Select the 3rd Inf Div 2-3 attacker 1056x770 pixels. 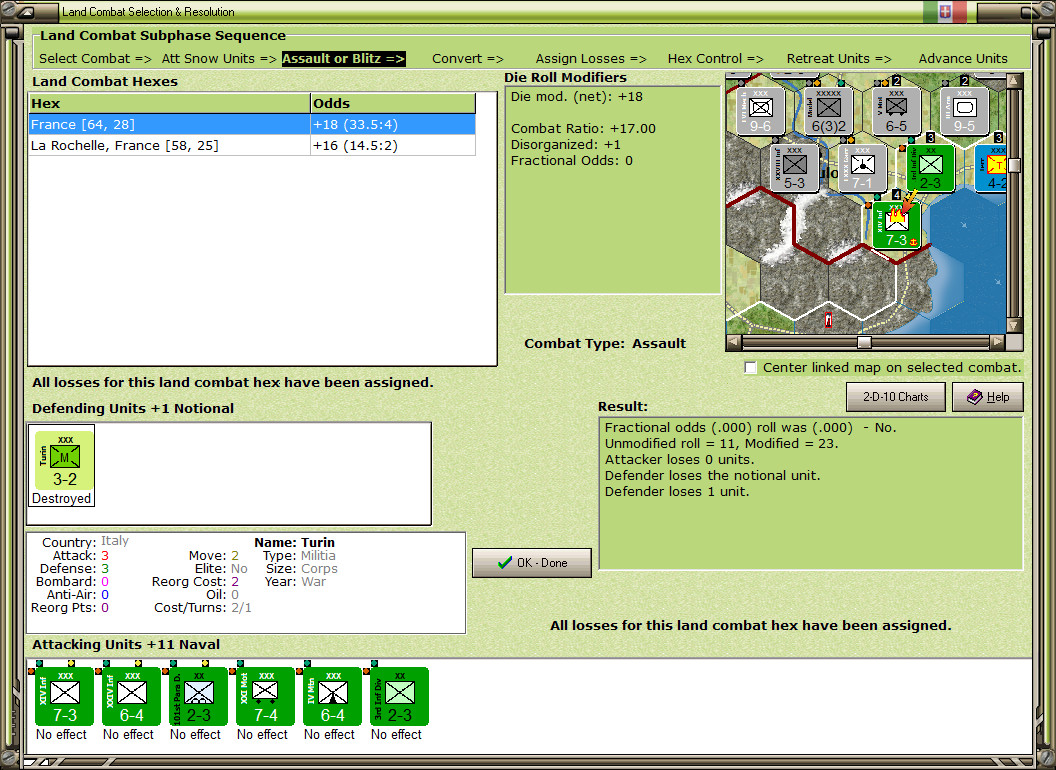coord(399,696)
